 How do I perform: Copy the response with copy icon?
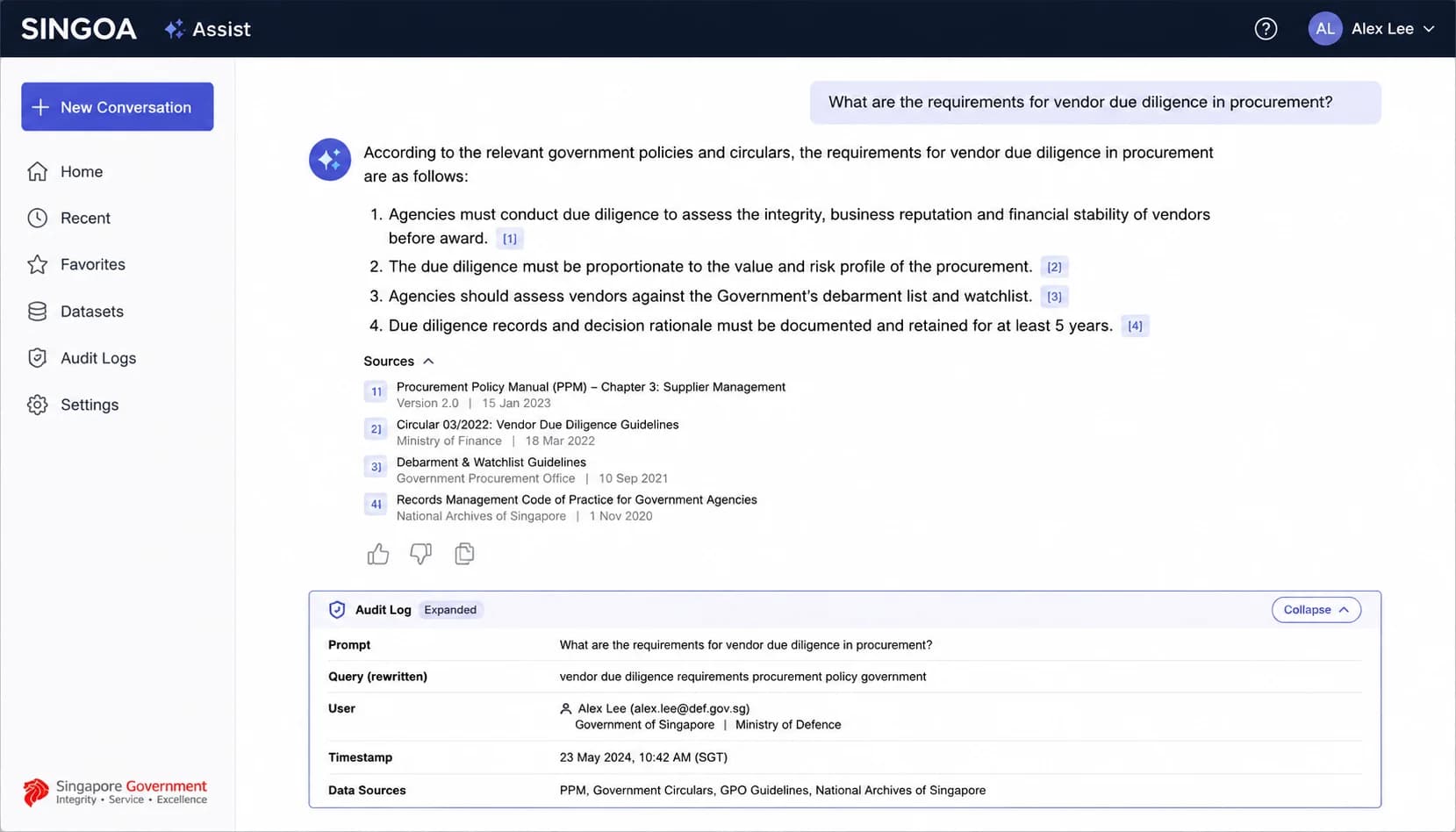click(464, 554)
